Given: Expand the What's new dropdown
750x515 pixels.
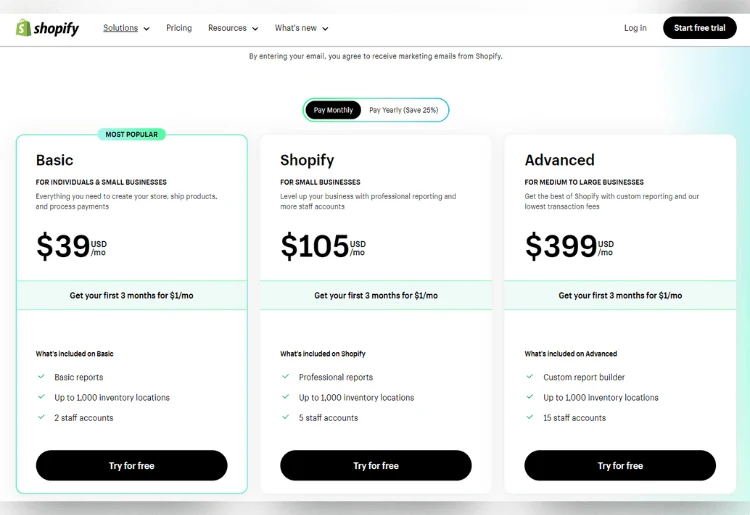Looking at the screenshot, I should coord(301,28).
